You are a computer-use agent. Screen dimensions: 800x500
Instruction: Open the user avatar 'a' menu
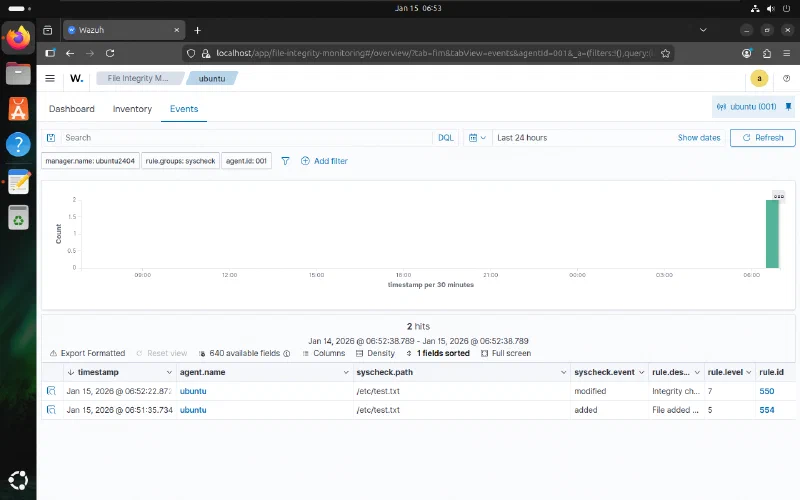pos(759,78)
